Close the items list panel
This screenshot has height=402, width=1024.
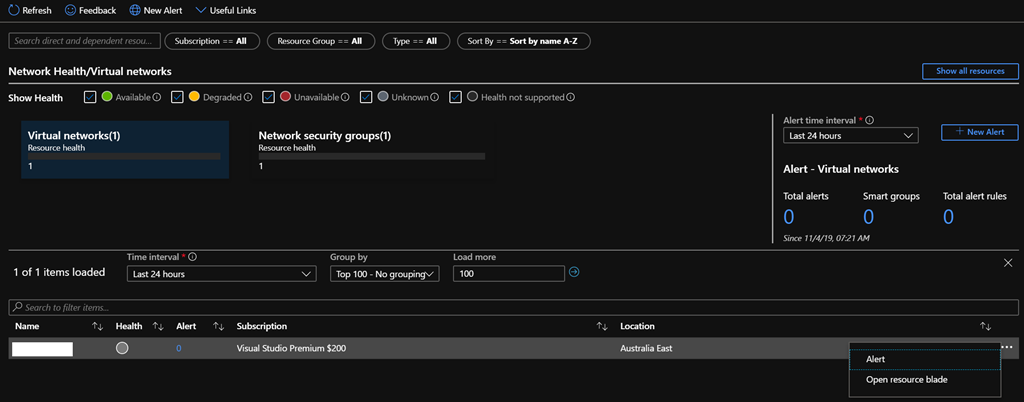1007,262
